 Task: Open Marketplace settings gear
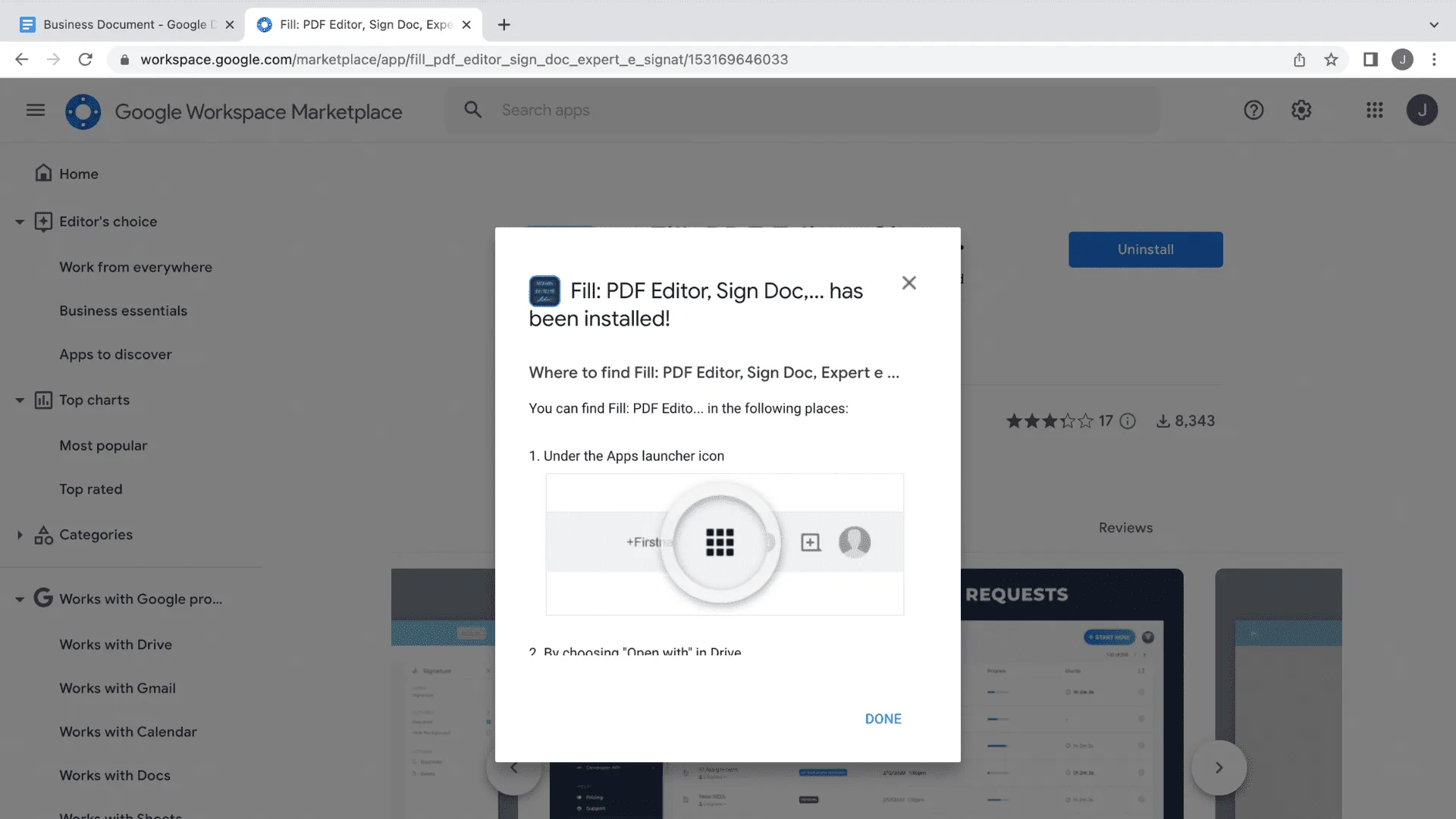[1301, 110]
